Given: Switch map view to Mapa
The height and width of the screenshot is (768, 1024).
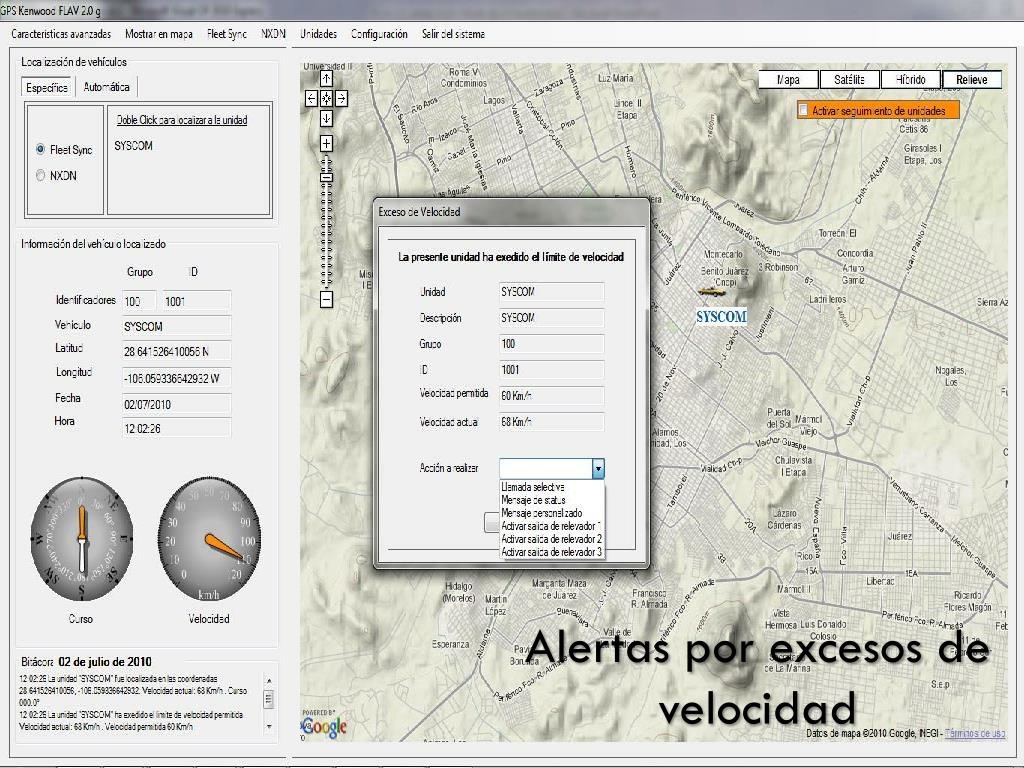Looking at the screenshot, I should tap(788, 80).
